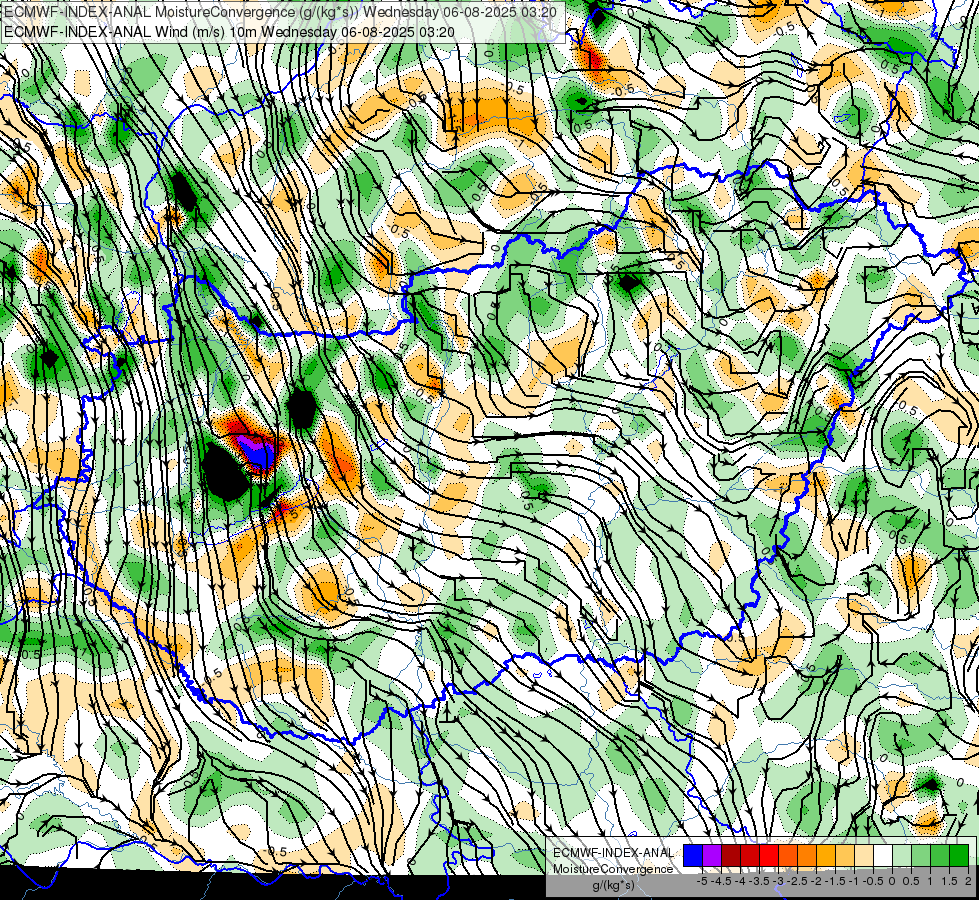The width and height of the screenshot is (979, 900).
Task: Click the MoistureConvergence title line at the top
Action: (280, 12)
